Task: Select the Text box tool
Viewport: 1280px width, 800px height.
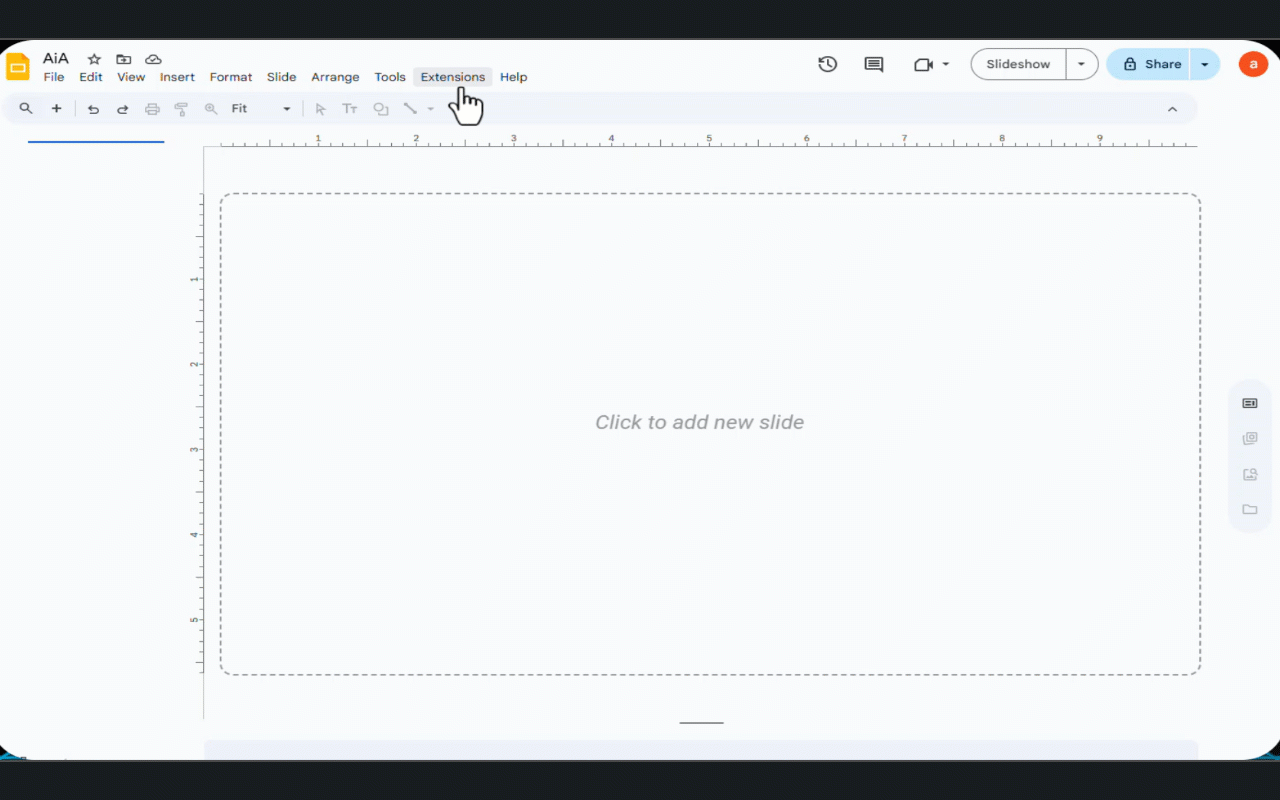Action: [x=349, y=108]
